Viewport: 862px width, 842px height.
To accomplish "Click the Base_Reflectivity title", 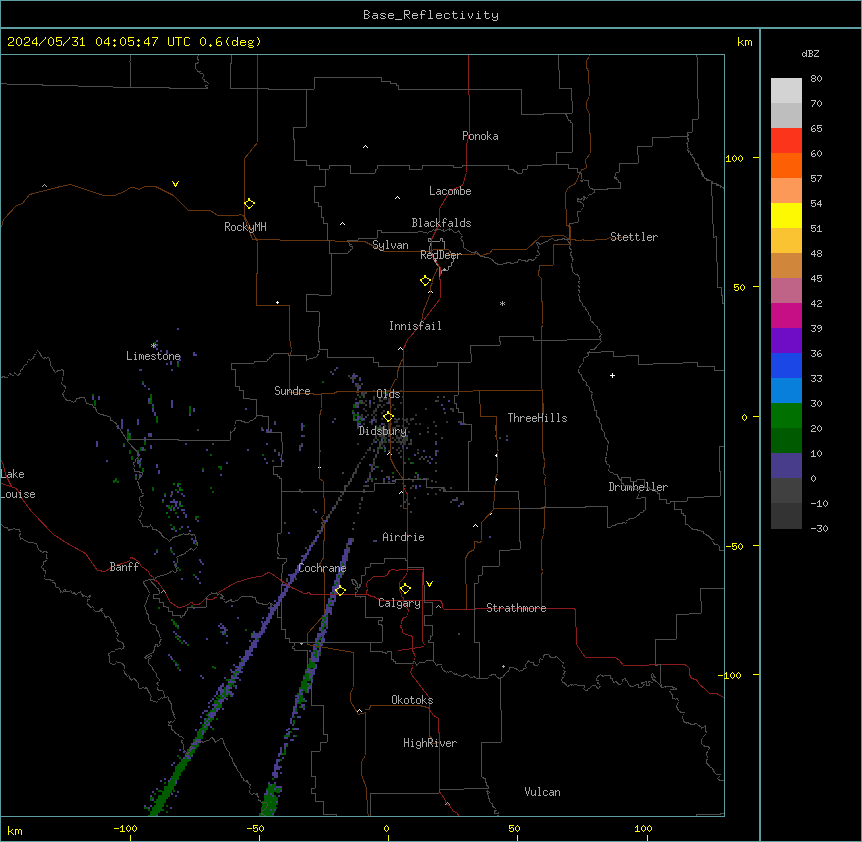I will click(431, 15).
